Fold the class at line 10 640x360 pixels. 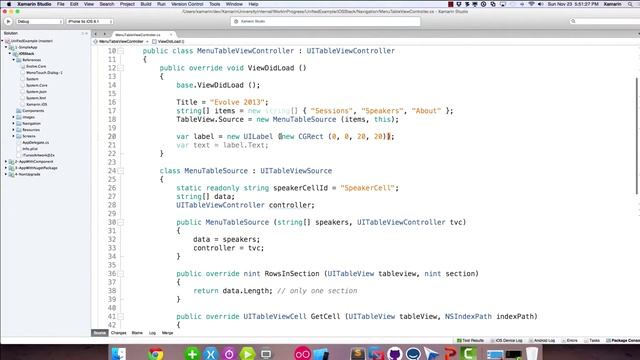click(x=121, y=51)
